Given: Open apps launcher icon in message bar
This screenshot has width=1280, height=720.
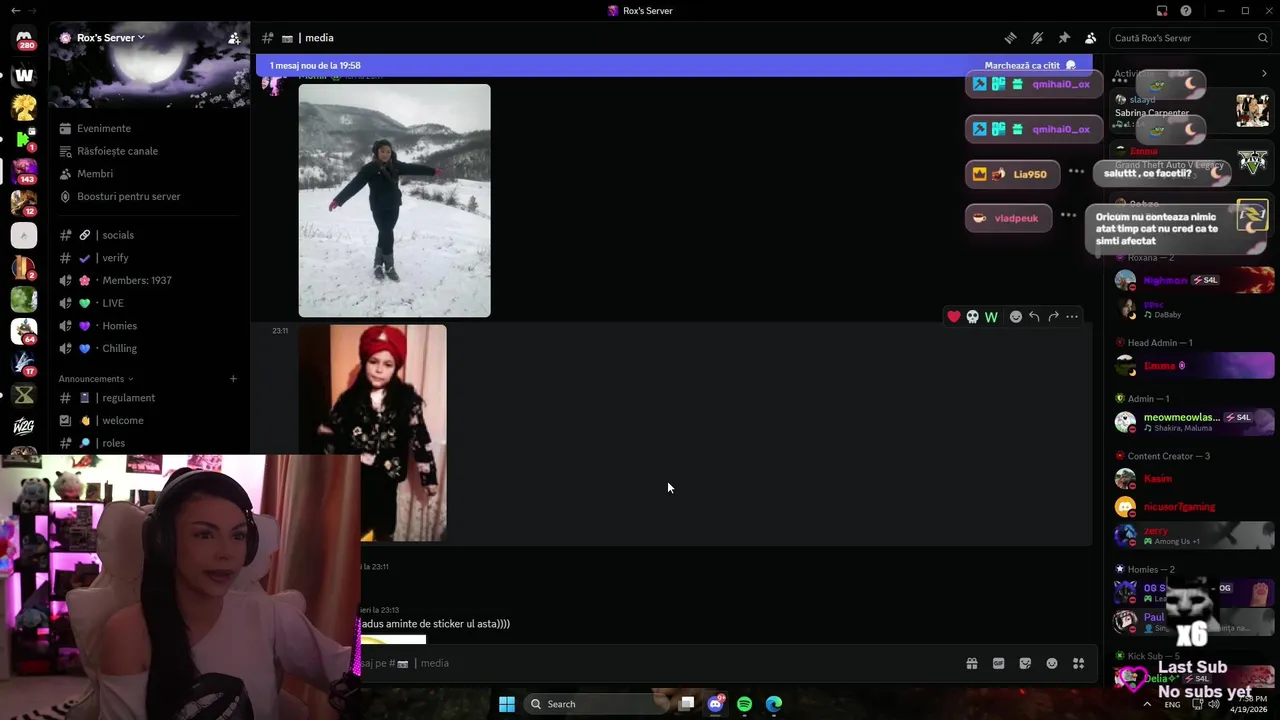Looking at the screenshot, I should click(x=1078, y=663).
